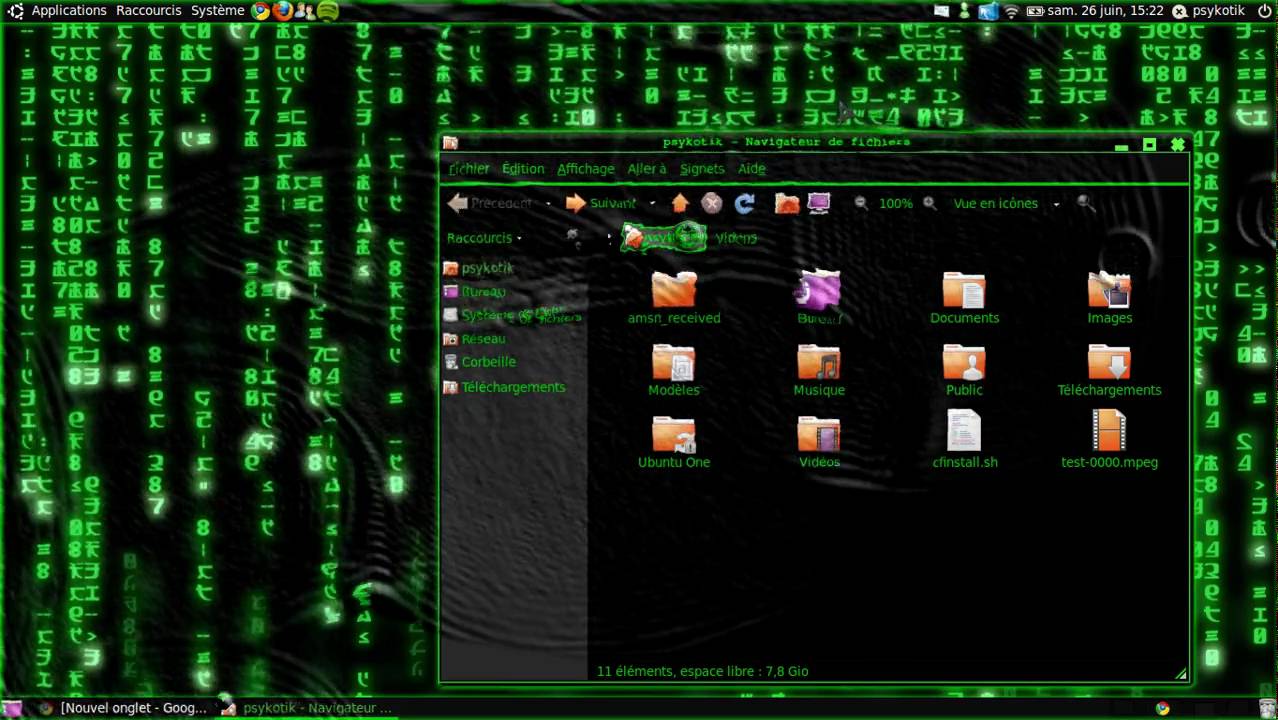
Task: Select the Ubuntu One folder icon
Action: 674,434
